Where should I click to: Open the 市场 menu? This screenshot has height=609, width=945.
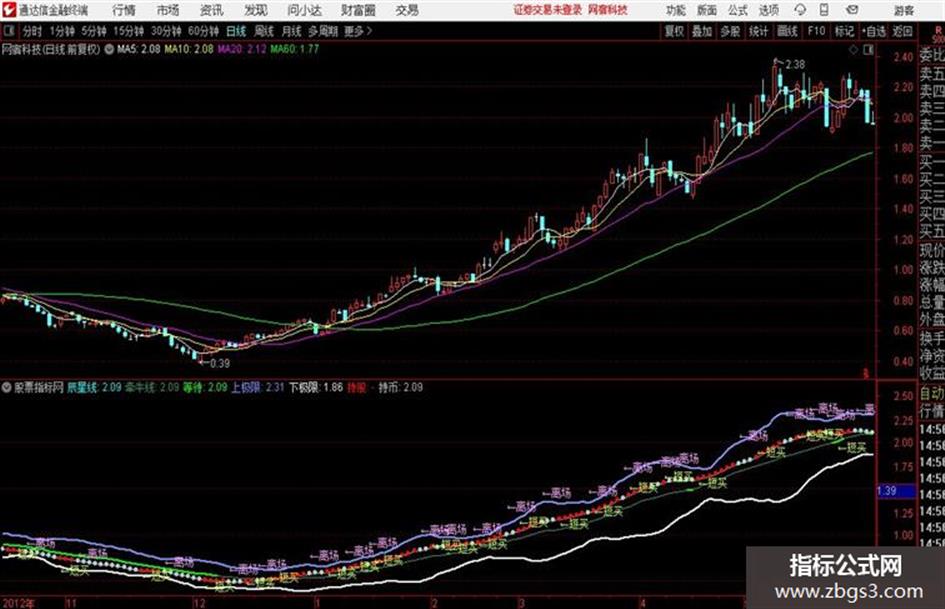click(168, 10)
